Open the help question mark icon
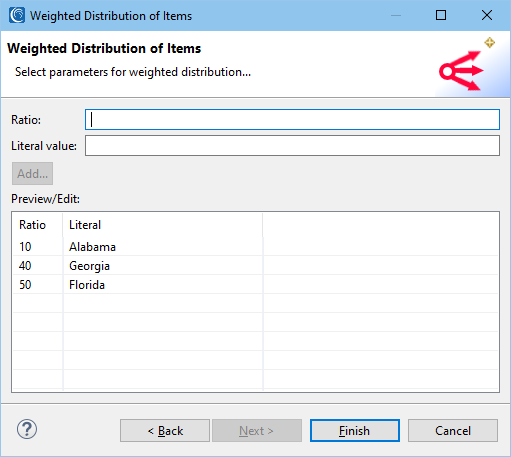511x457 pixels. (x=27, y=429)
